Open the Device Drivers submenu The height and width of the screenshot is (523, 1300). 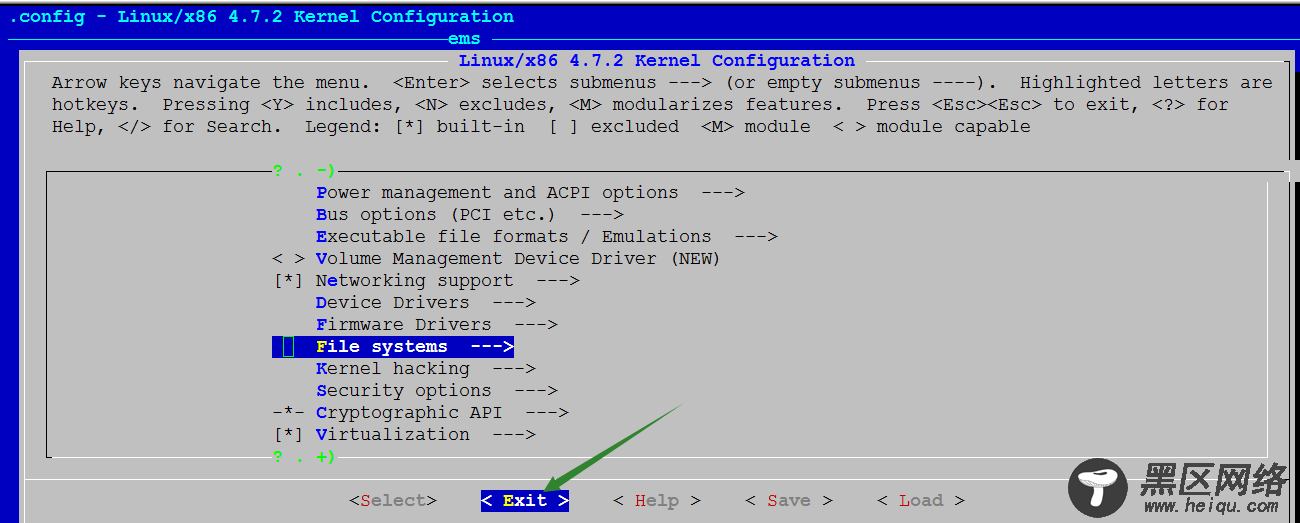pyautogui.click(x=426, y=303)
